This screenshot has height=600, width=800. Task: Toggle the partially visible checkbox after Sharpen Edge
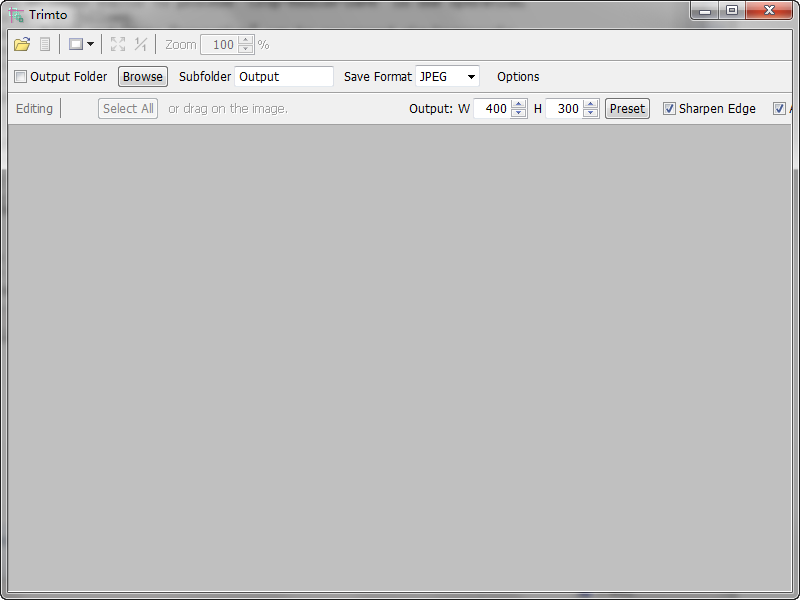pos(779,109)
